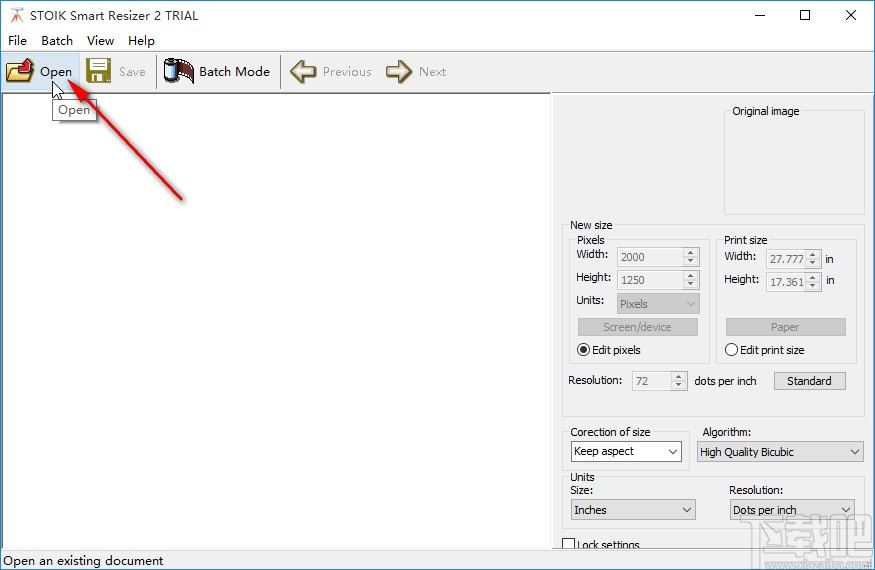Click the pixel Width field showing 2000
Image resolution: width=875 pixels, height=570 pixels.
(650, 257)
